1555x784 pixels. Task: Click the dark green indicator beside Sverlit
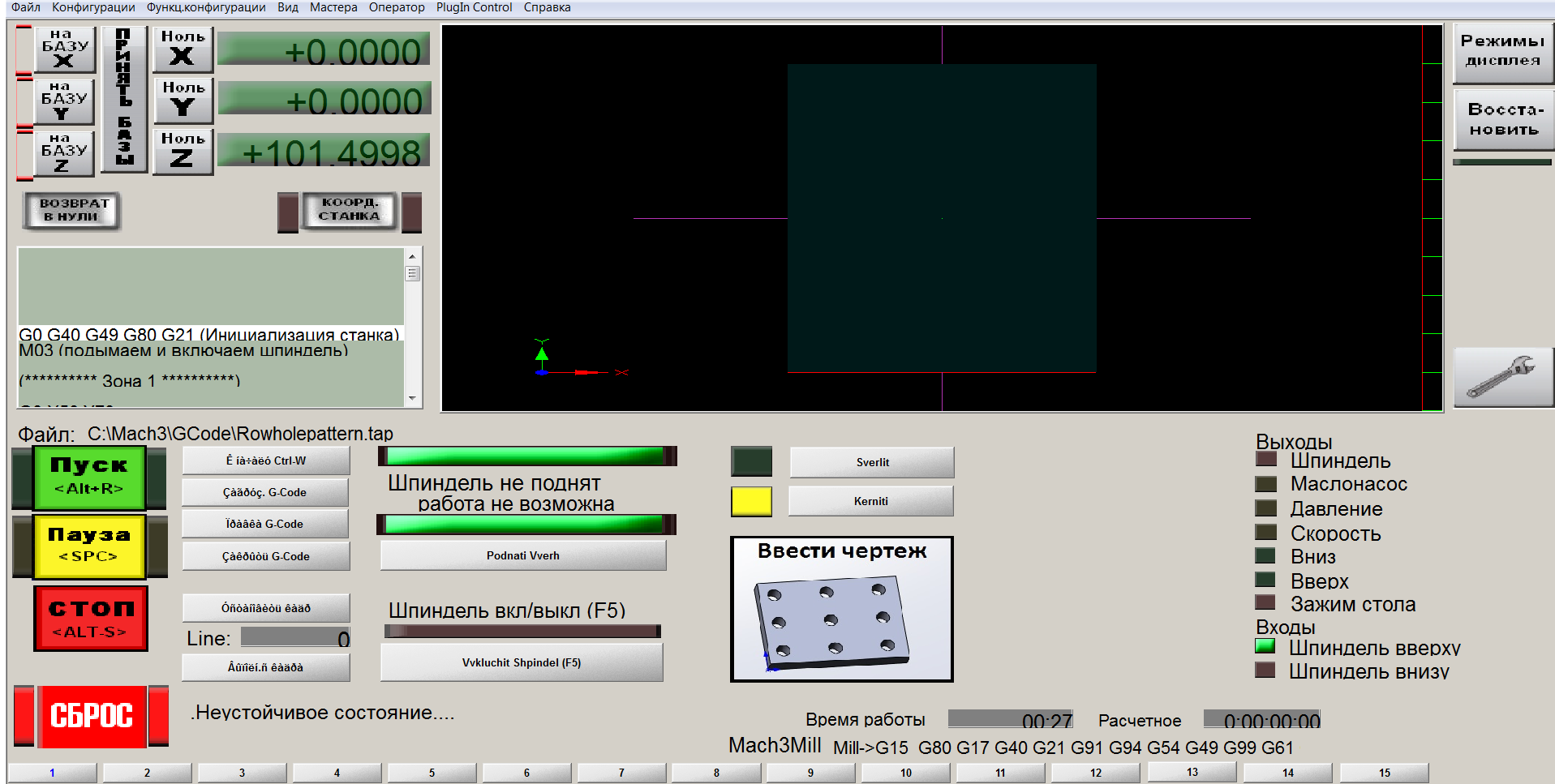[751, 461]
